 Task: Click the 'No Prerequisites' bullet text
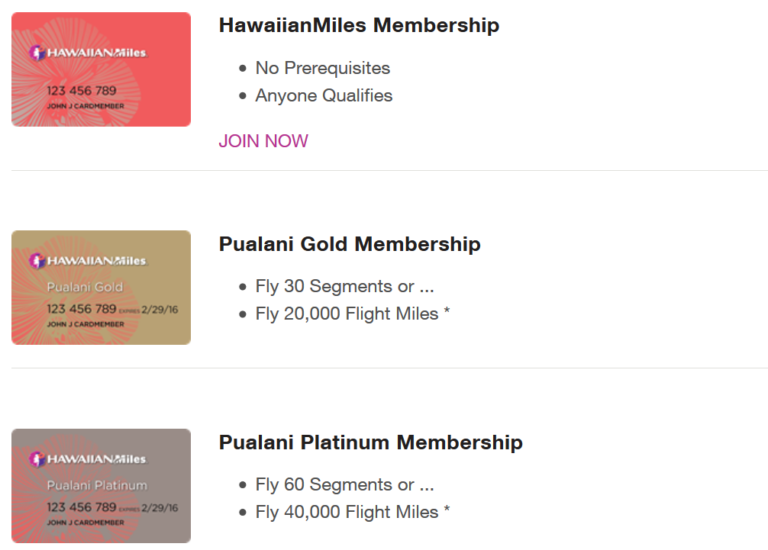click(x=323, y=68)
